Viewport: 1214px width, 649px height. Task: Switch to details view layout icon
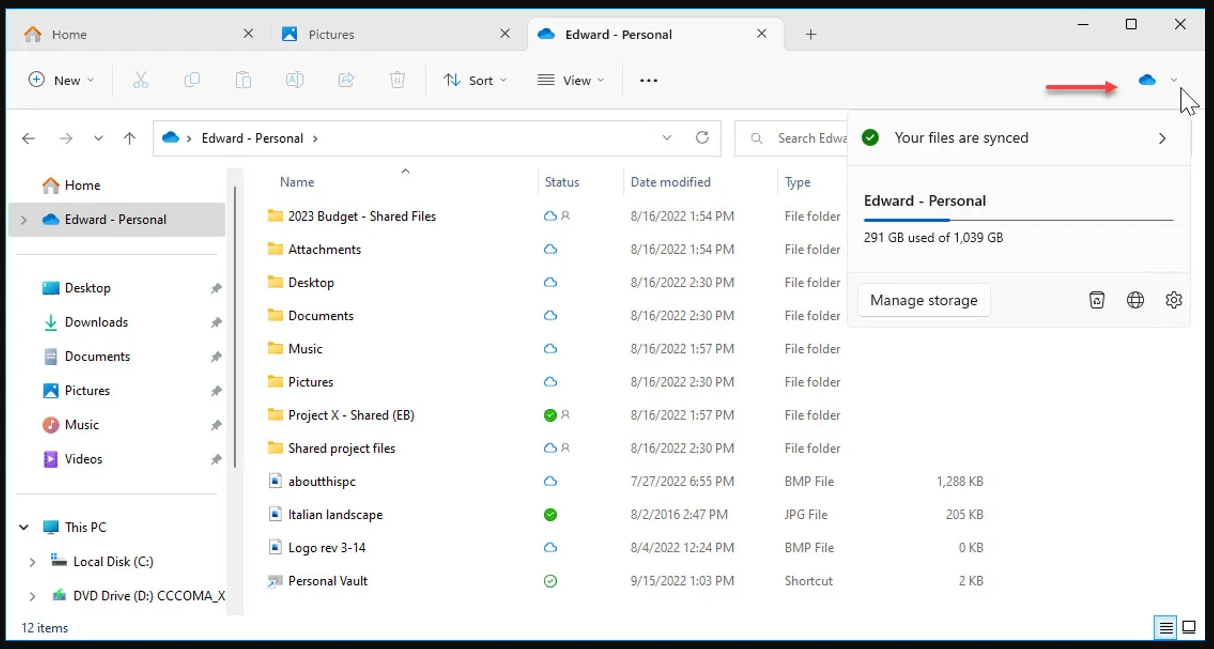click(x=1166, y=628)
